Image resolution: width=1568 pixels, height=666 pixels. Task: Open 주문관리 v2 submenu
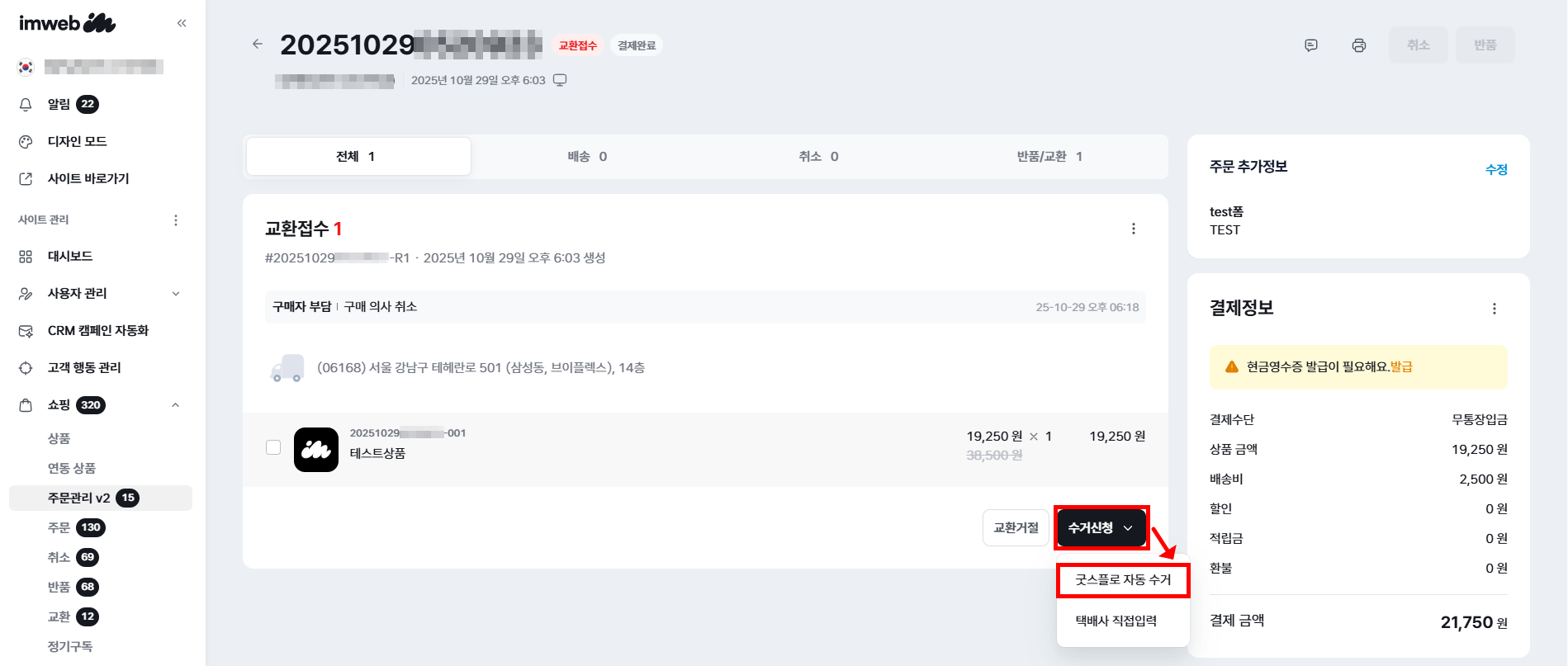tap(101, 498)
